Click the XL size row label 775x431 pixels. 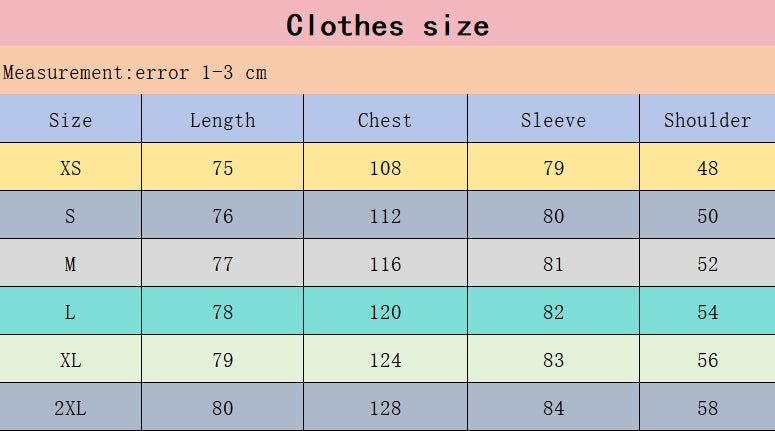[70, 360]
